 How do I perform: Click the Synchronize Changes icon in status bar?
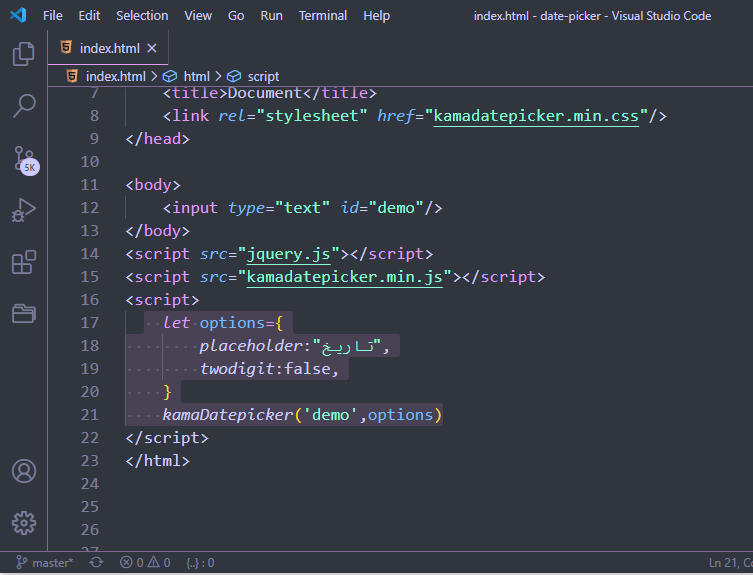click(96, 563)
